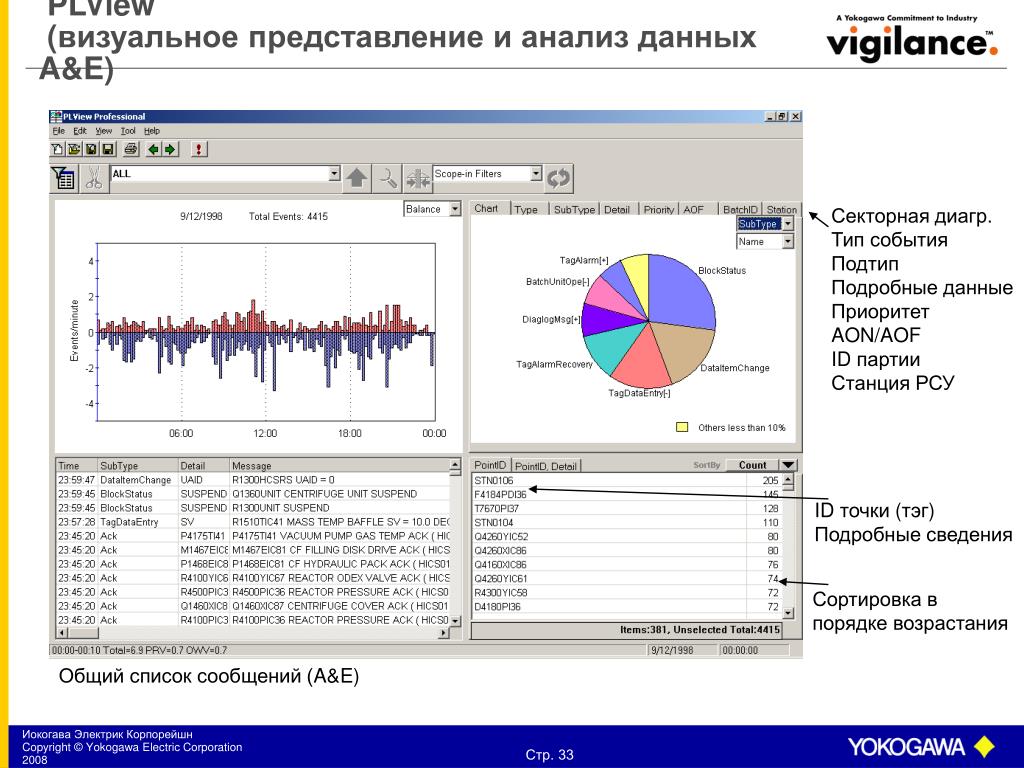Select PointID row D4180PI36
This screenshot has height=768, width=1024.
point(626,607)
